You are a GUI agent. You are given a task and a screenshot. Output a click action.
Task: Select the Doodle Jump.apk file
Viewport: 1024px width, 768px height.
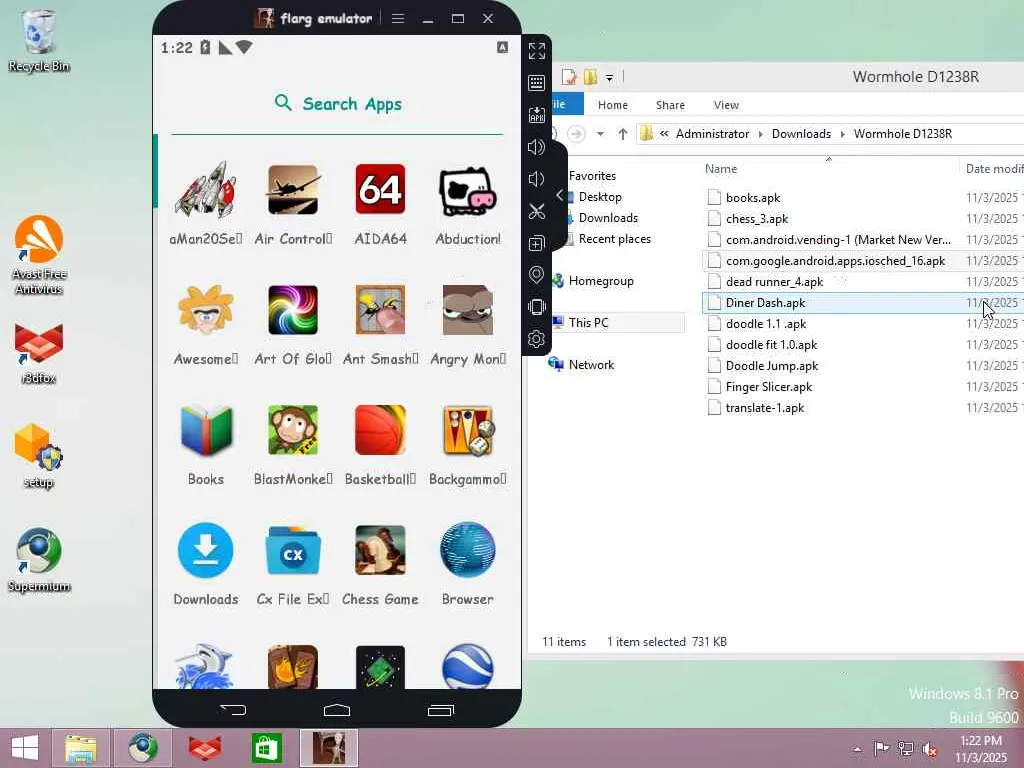click(772, 366)
